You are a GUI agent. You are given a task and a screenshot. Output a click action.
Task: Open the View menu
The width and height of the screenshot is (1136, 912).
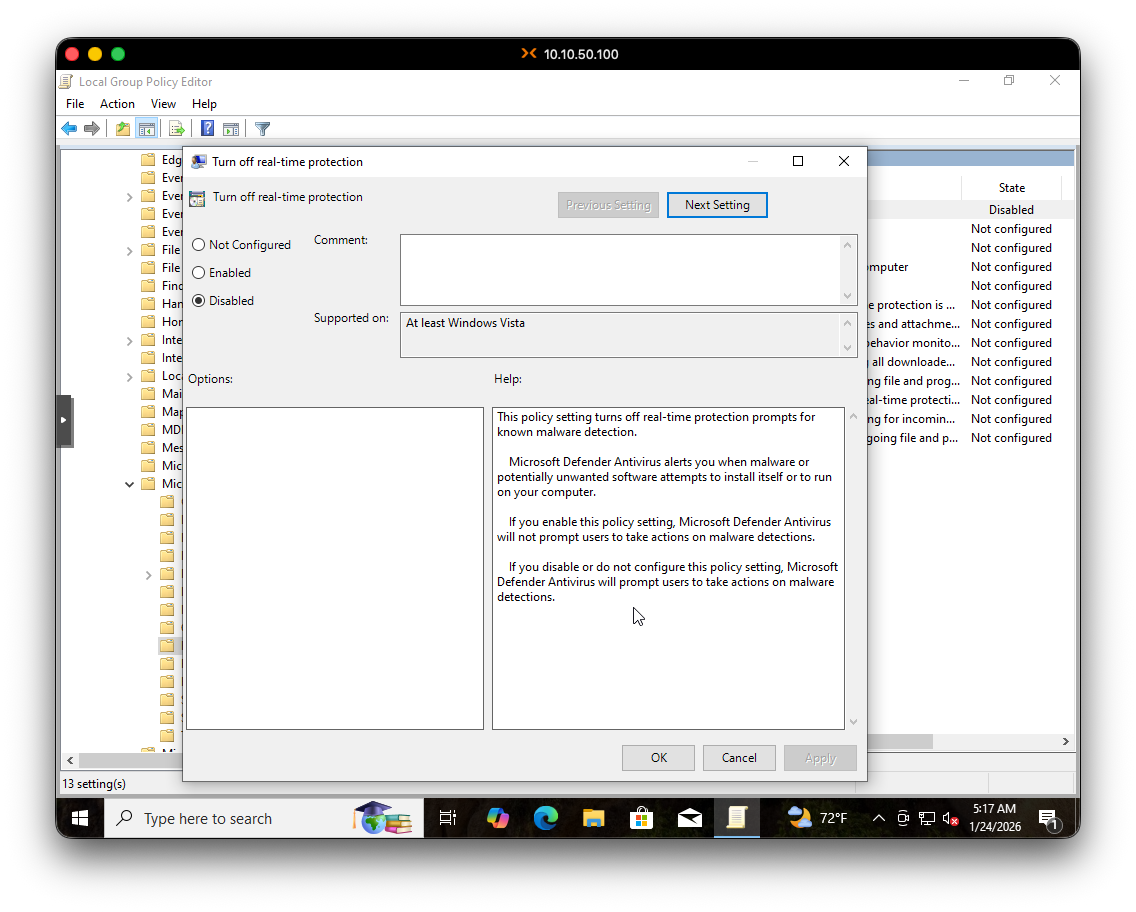click(x=163, y=103)
